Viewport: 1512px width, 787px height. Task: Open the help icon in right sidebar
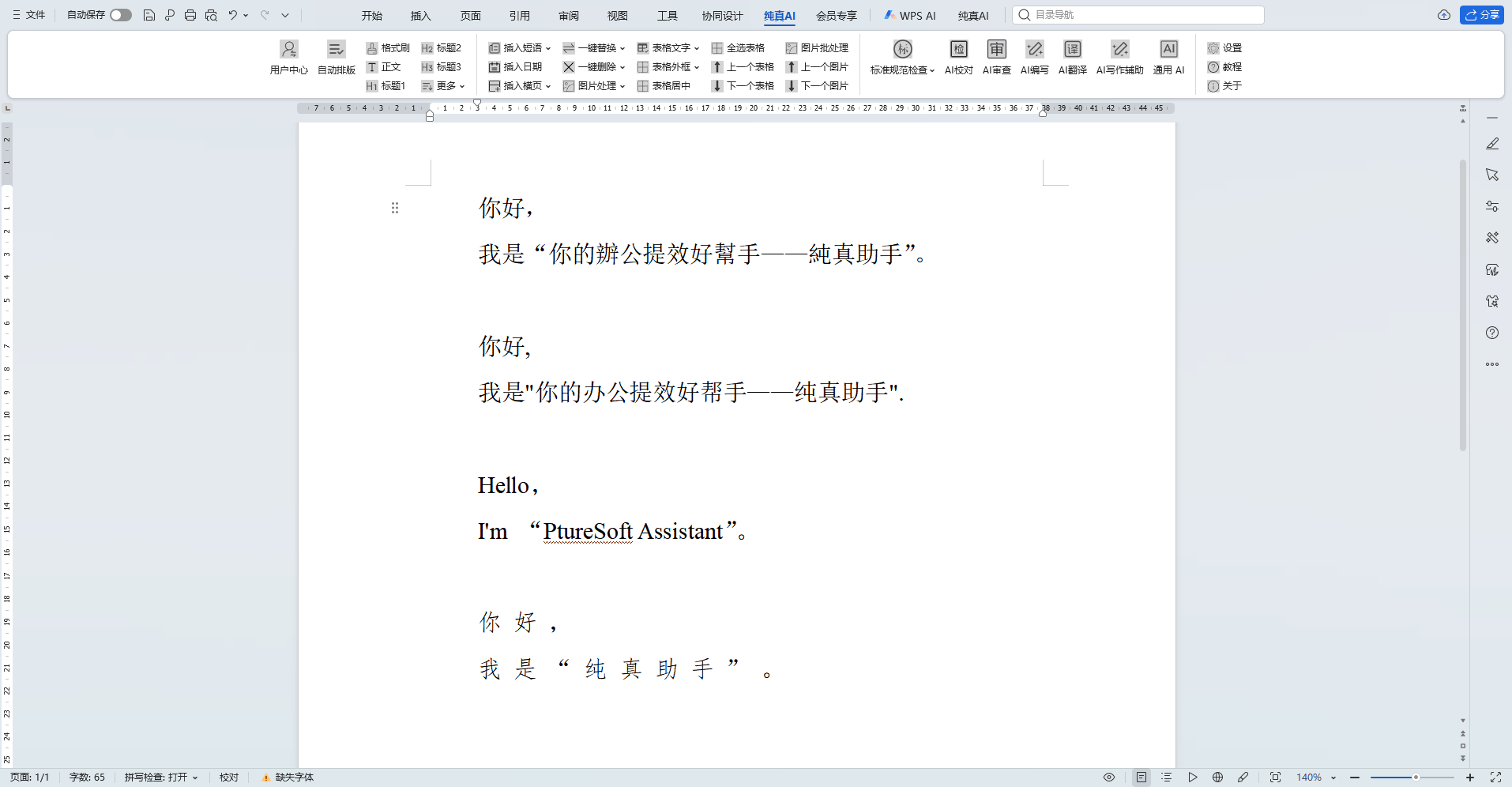point(1492,333)
